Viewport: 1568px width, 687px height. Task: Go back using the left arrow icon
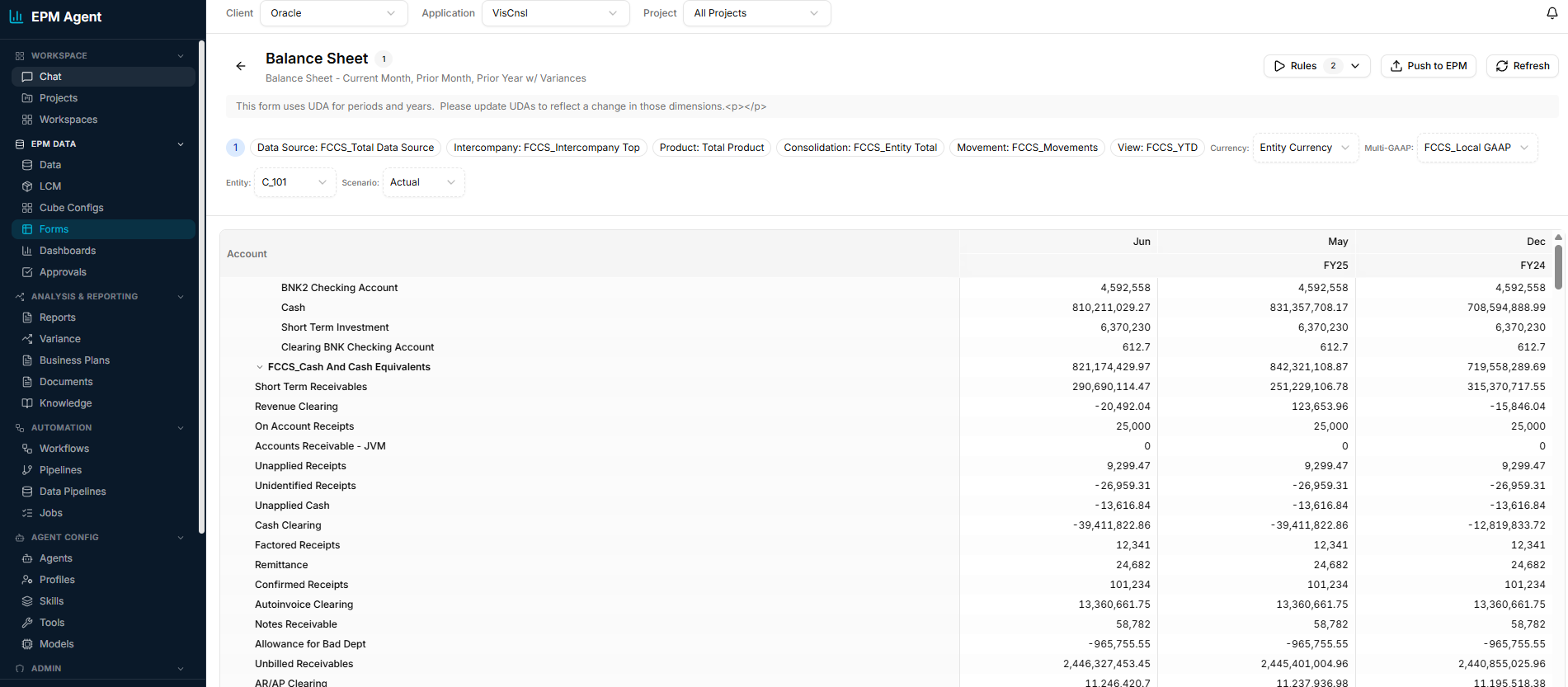click(241, 66)
